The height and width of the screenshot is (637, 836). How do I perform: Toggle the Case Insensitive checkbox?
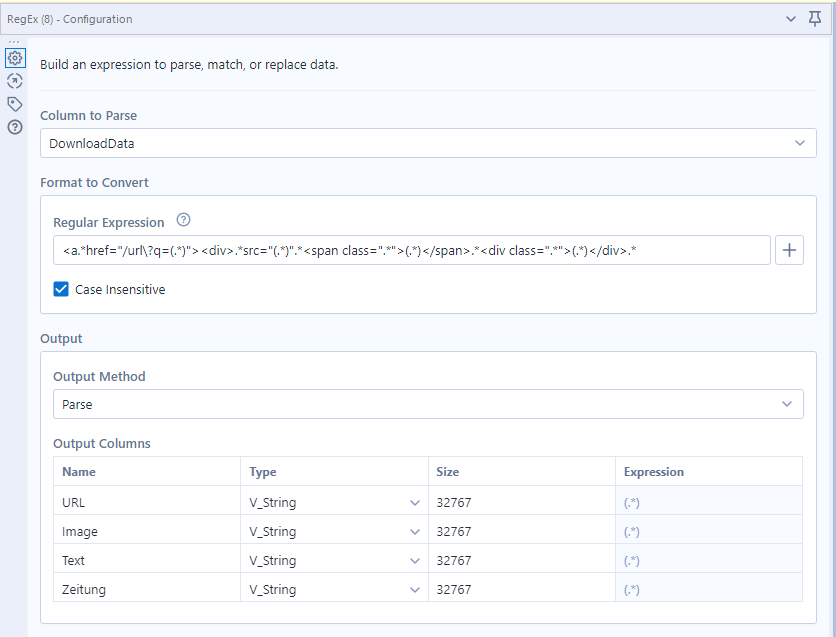pos(62,289)
